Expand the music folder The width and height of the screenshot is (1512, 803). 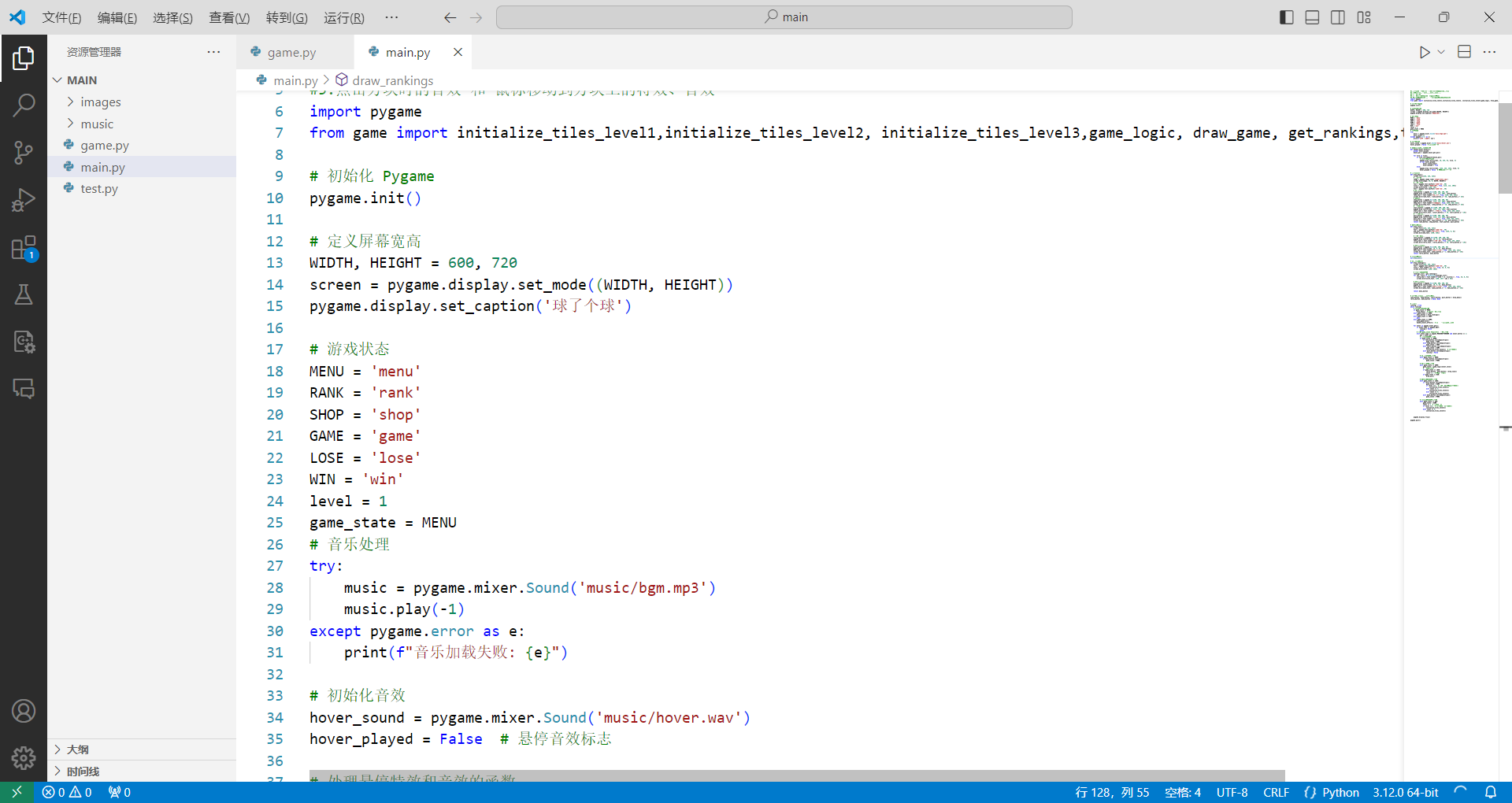[x=142, y=124]
